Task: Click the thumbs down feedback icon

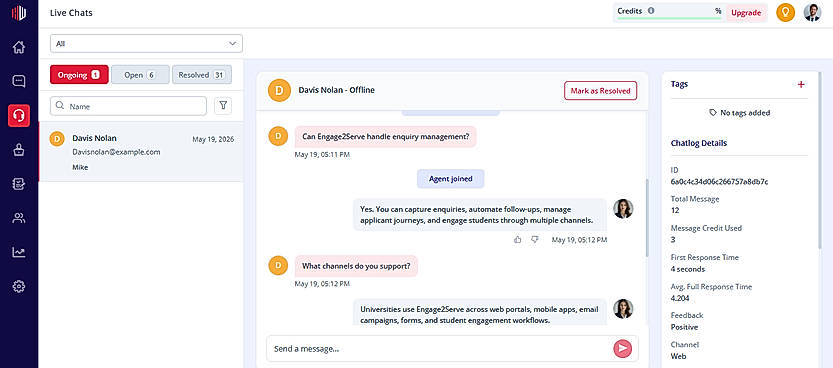Action: click(534, 240)
